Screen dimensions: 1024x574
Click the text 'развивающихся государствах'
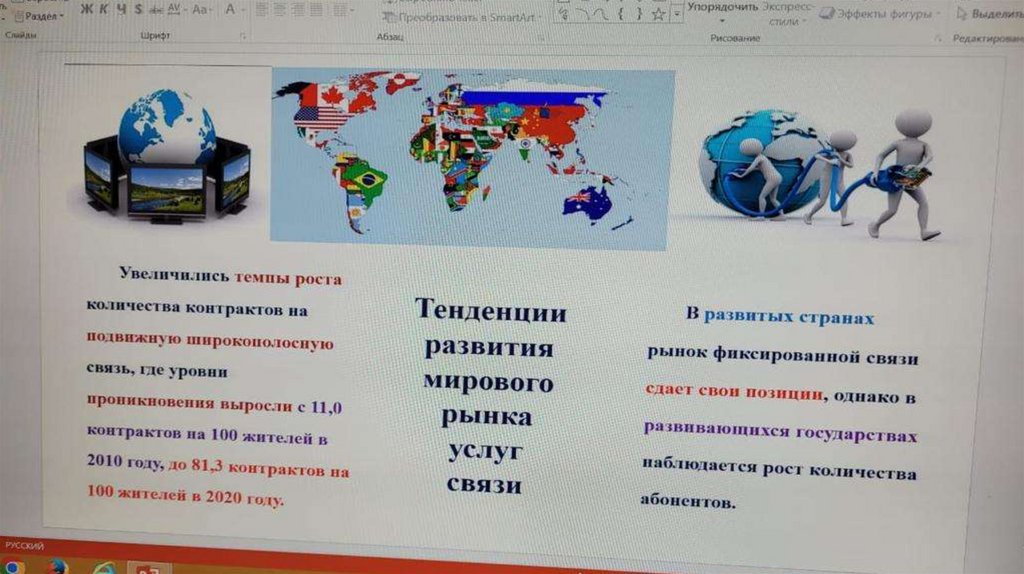click(x=780, y=432)
